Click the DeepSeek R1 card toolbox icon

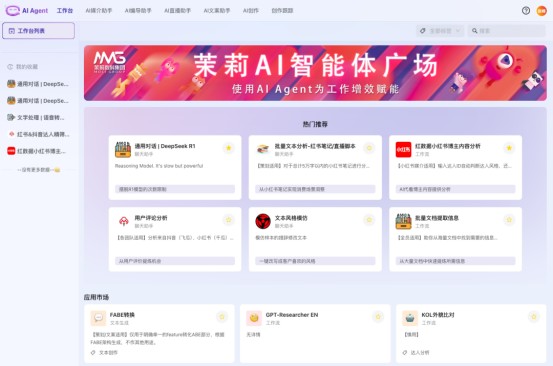pos(123,149)
